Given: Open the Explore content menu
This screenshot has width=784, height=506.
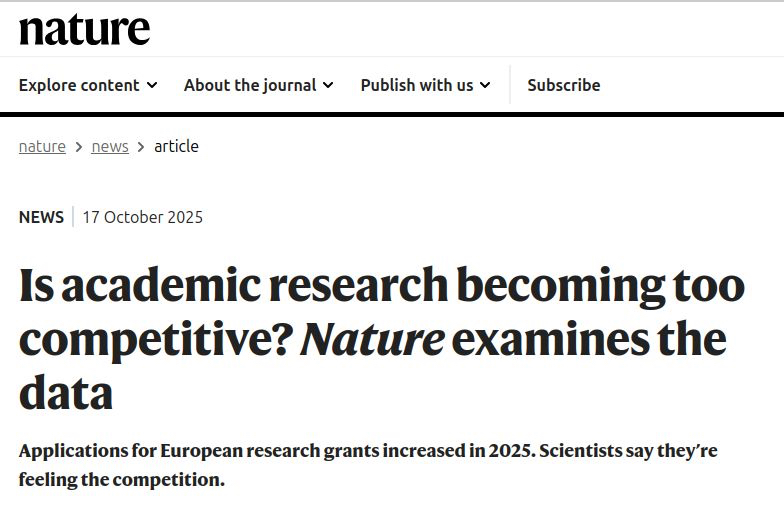Looking at the screenshot, I should (x=79, y=85).
